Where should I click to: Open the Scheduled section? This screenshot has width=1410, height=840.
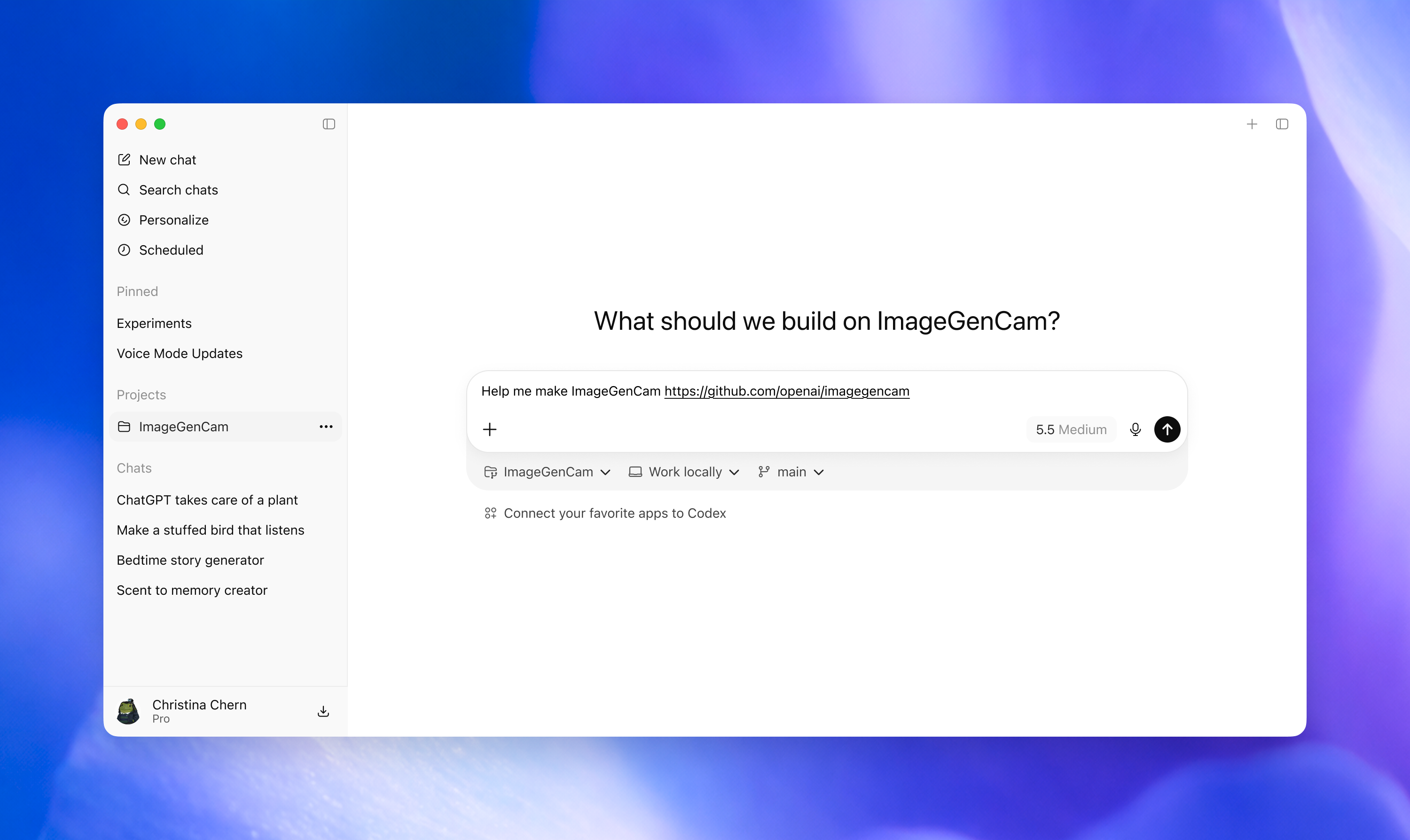(x=226, y=249)
